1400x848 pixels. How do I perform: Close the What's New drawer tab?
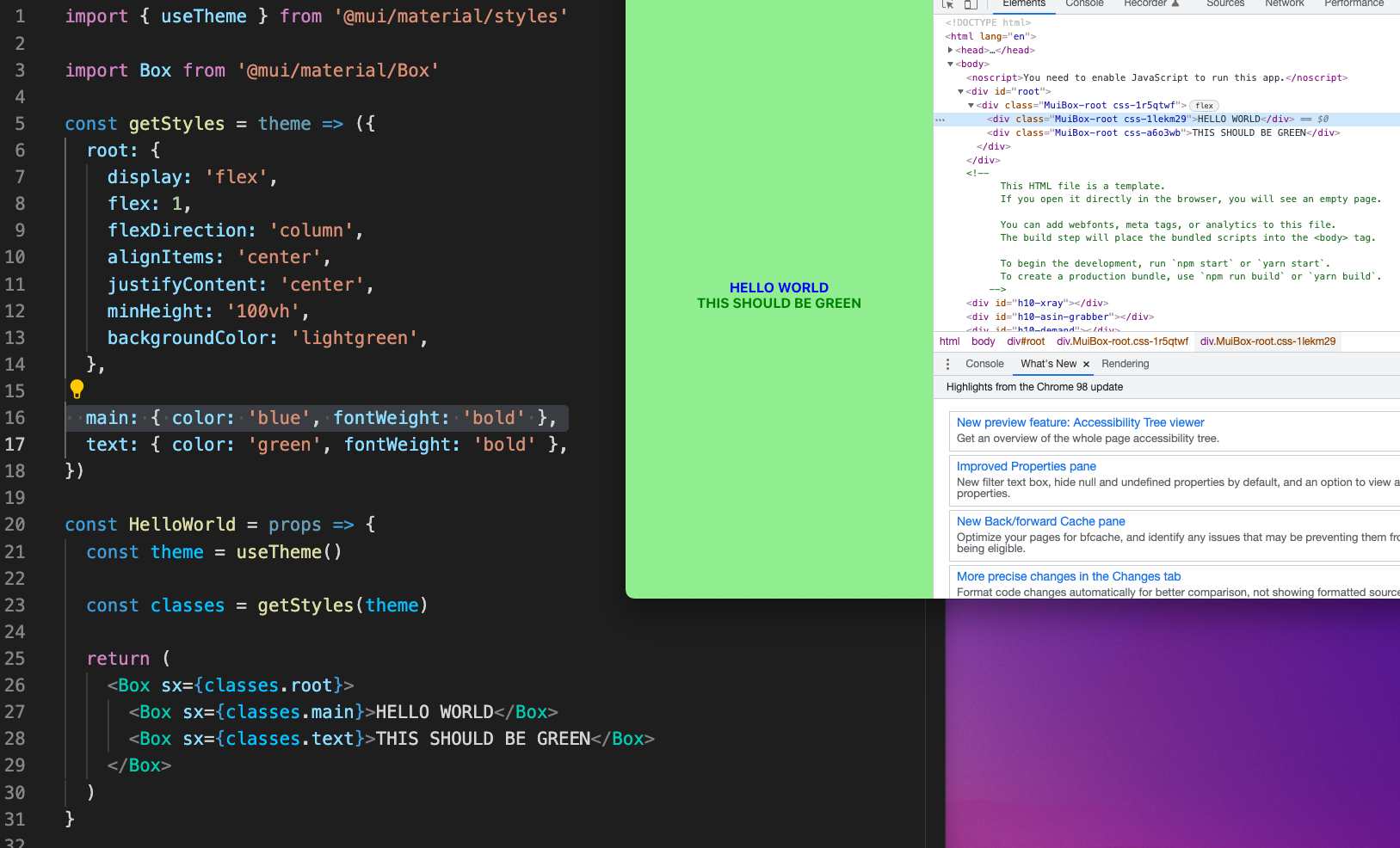(1086, 365)
